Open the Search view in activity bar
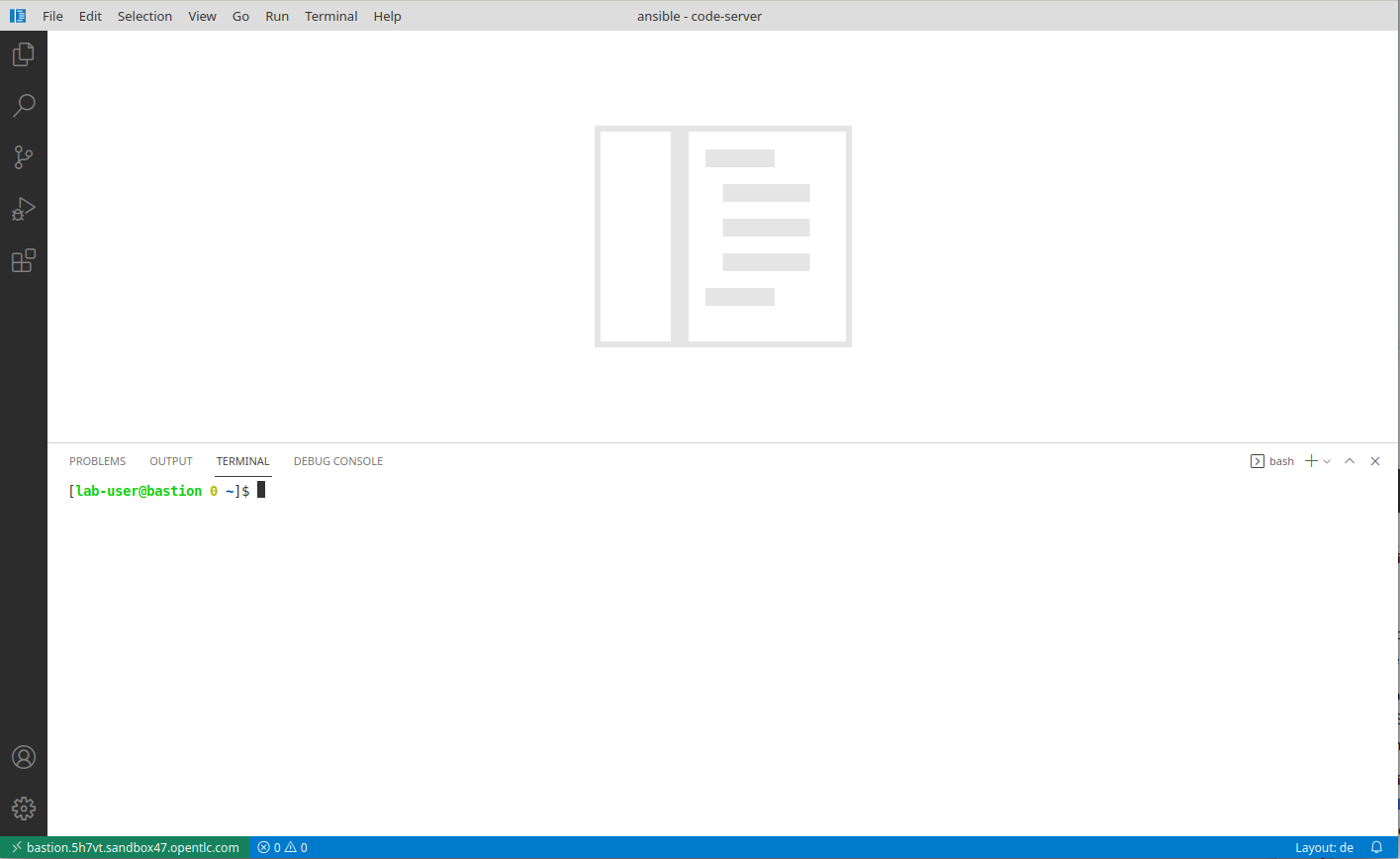 24,106
